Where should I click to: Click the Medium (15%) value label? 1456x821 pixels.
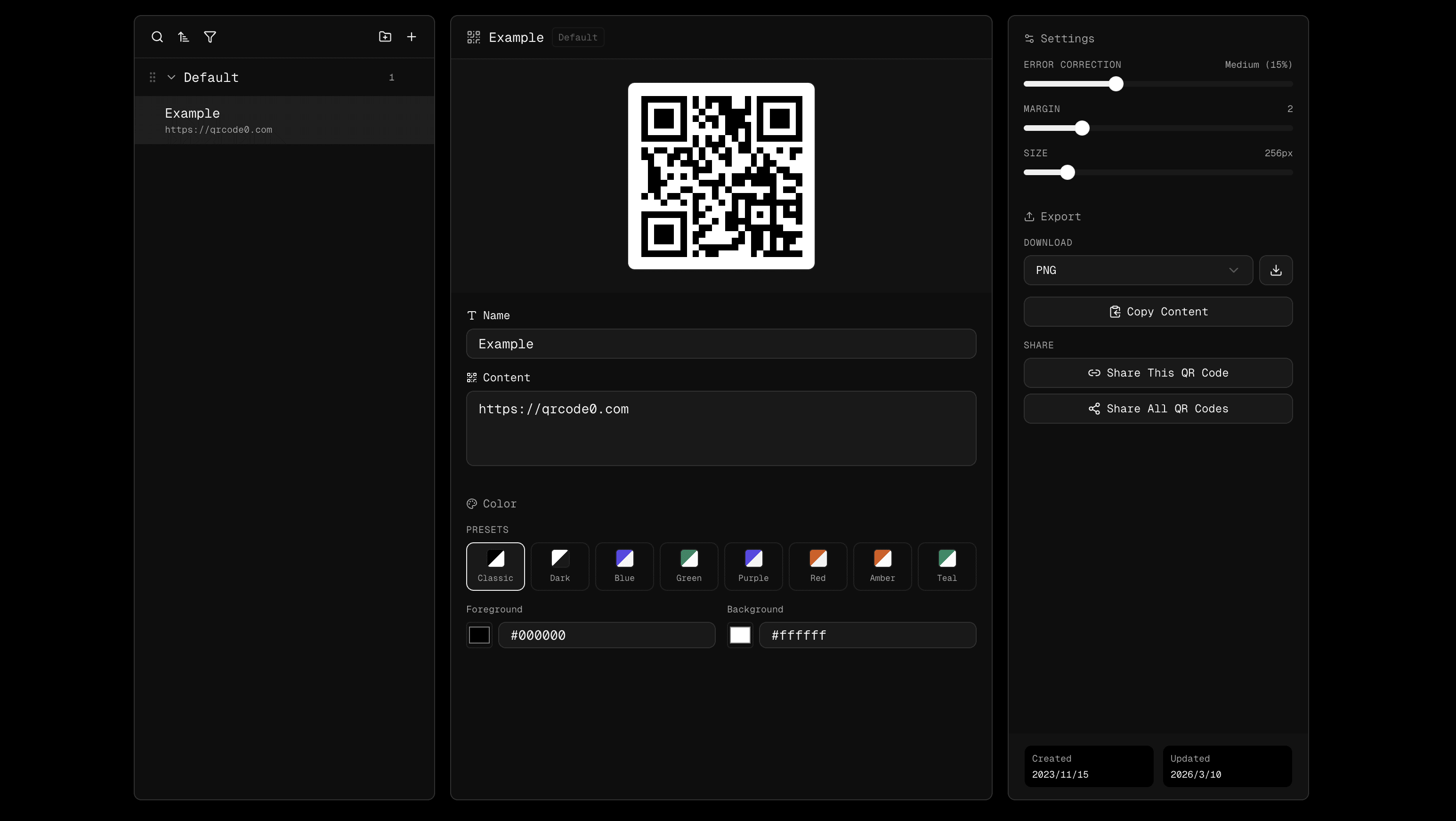pos(1259,64)
